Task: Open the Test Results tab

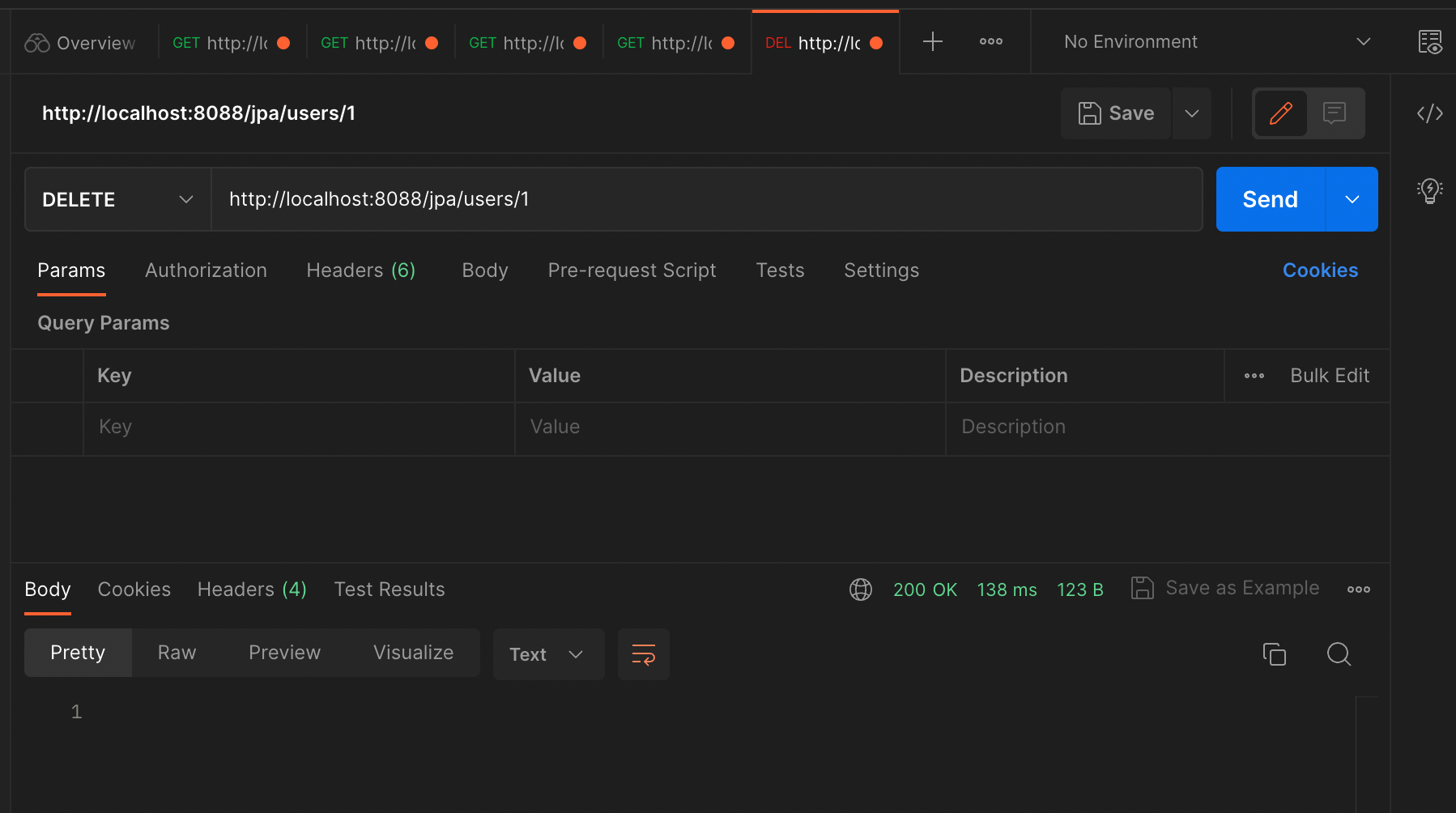Action: pos(390,590)
